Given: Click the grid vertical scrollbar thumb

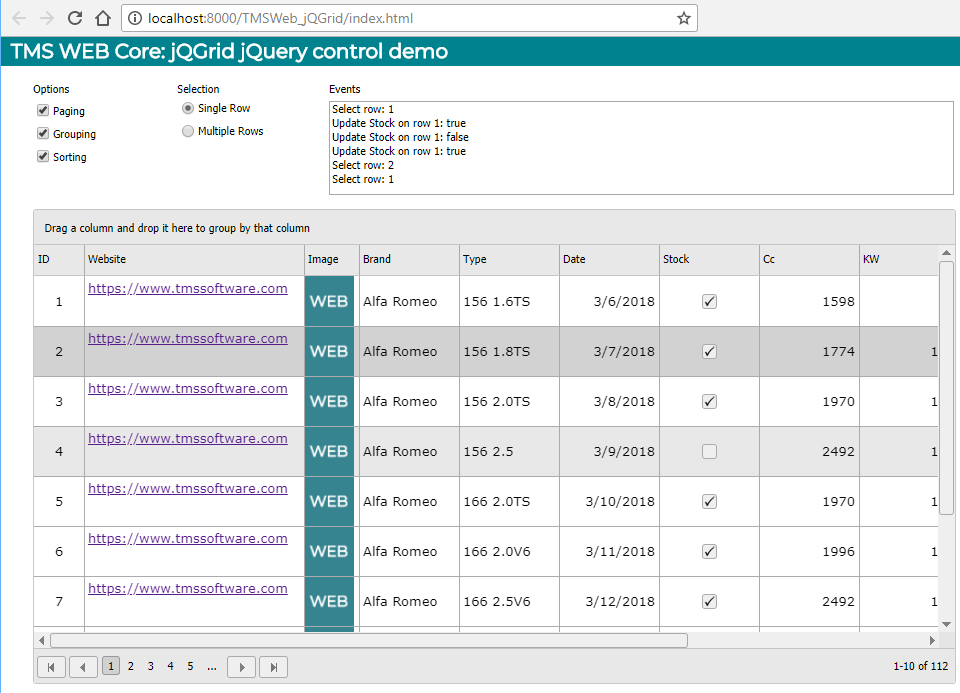Looking at the screenshot, I should click(x=947, y=388).
